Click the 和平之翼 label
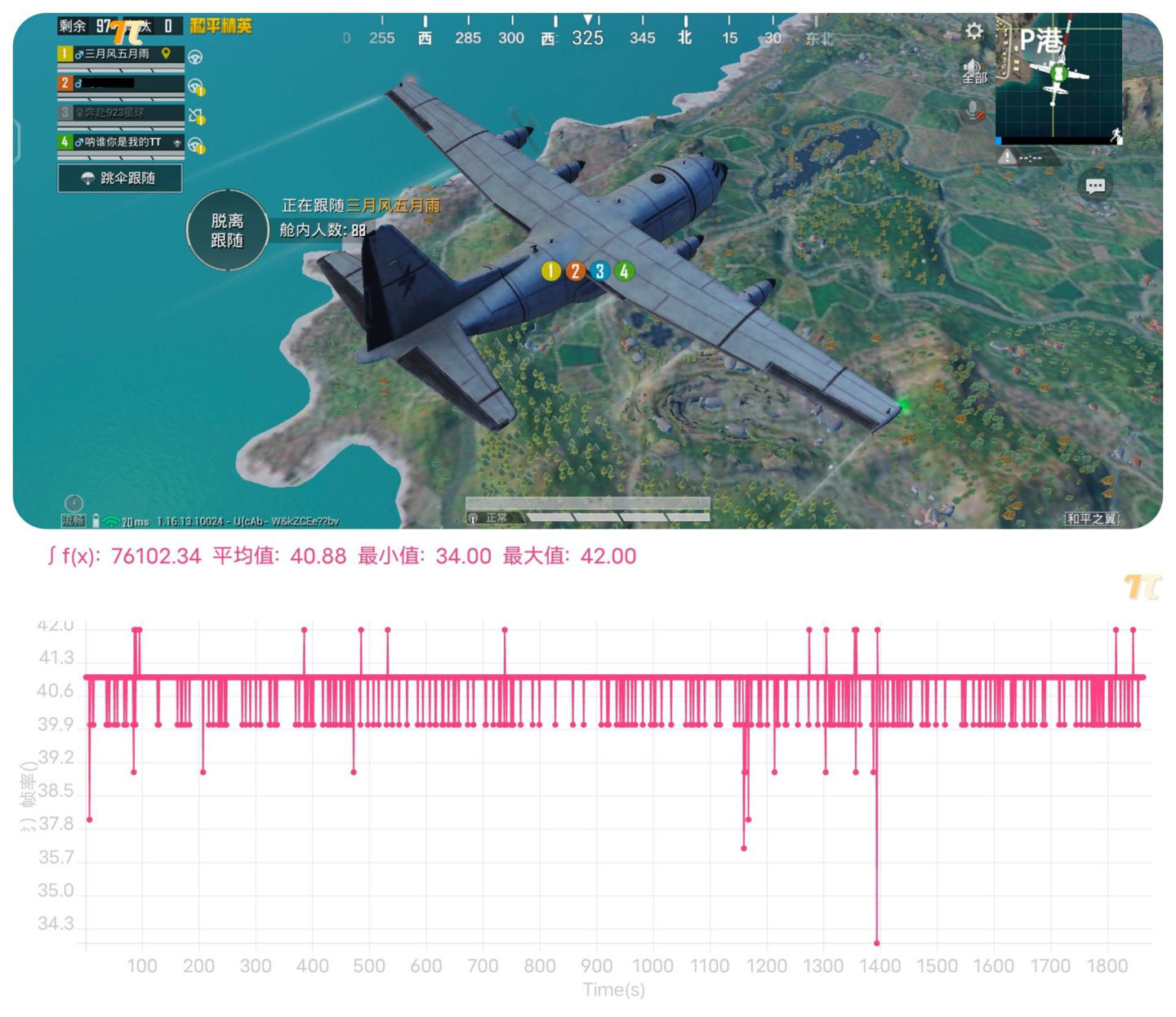The height and width of the screenshot is (1017, 1176). [x=1092, y=519]
